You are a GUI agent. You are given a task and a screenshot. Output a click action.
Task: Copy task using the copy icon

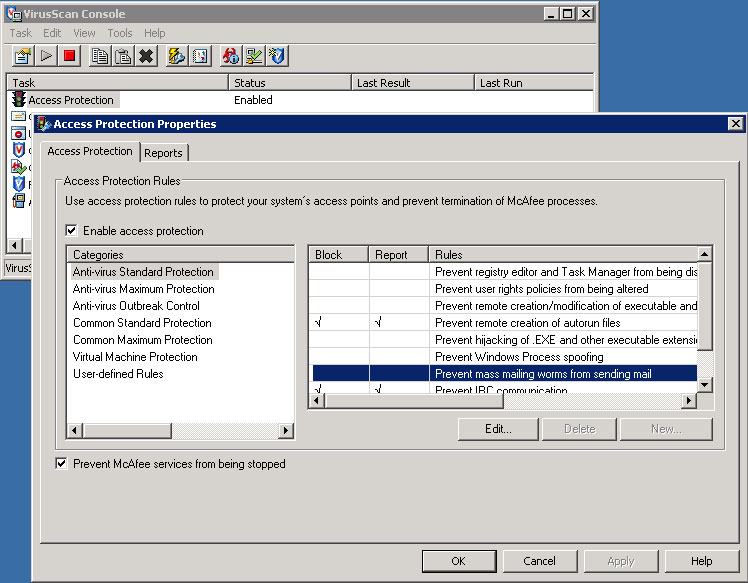tap(100, 56)
